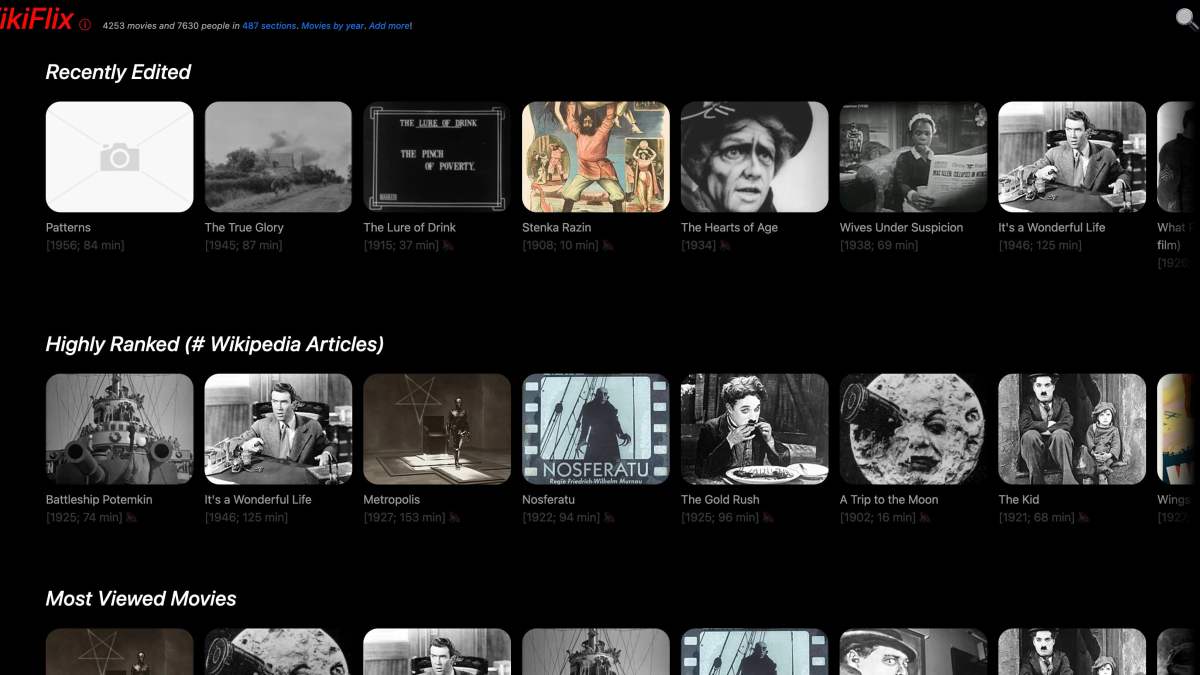Click the silent film icon after Metropolis runtime
The width and height of the screenshot is (1200, 675).
coord(455,518)
